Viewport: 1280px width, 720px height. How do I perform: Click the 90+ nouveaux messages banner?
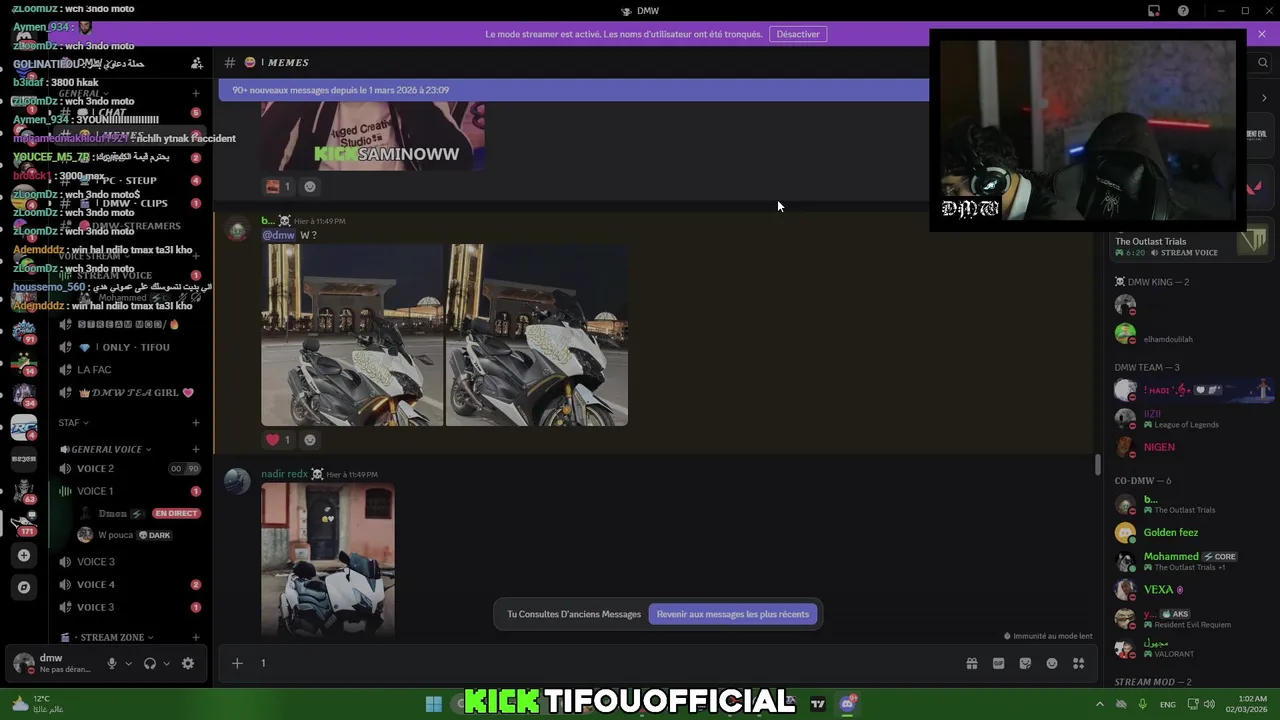pyautogui.click(x=574, y=90)
